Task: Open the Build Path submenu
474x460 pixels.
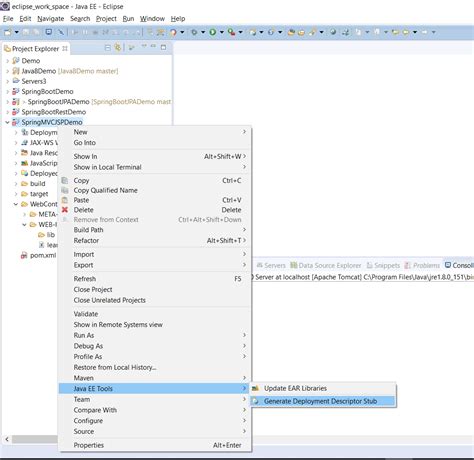Action: [155, 230]
